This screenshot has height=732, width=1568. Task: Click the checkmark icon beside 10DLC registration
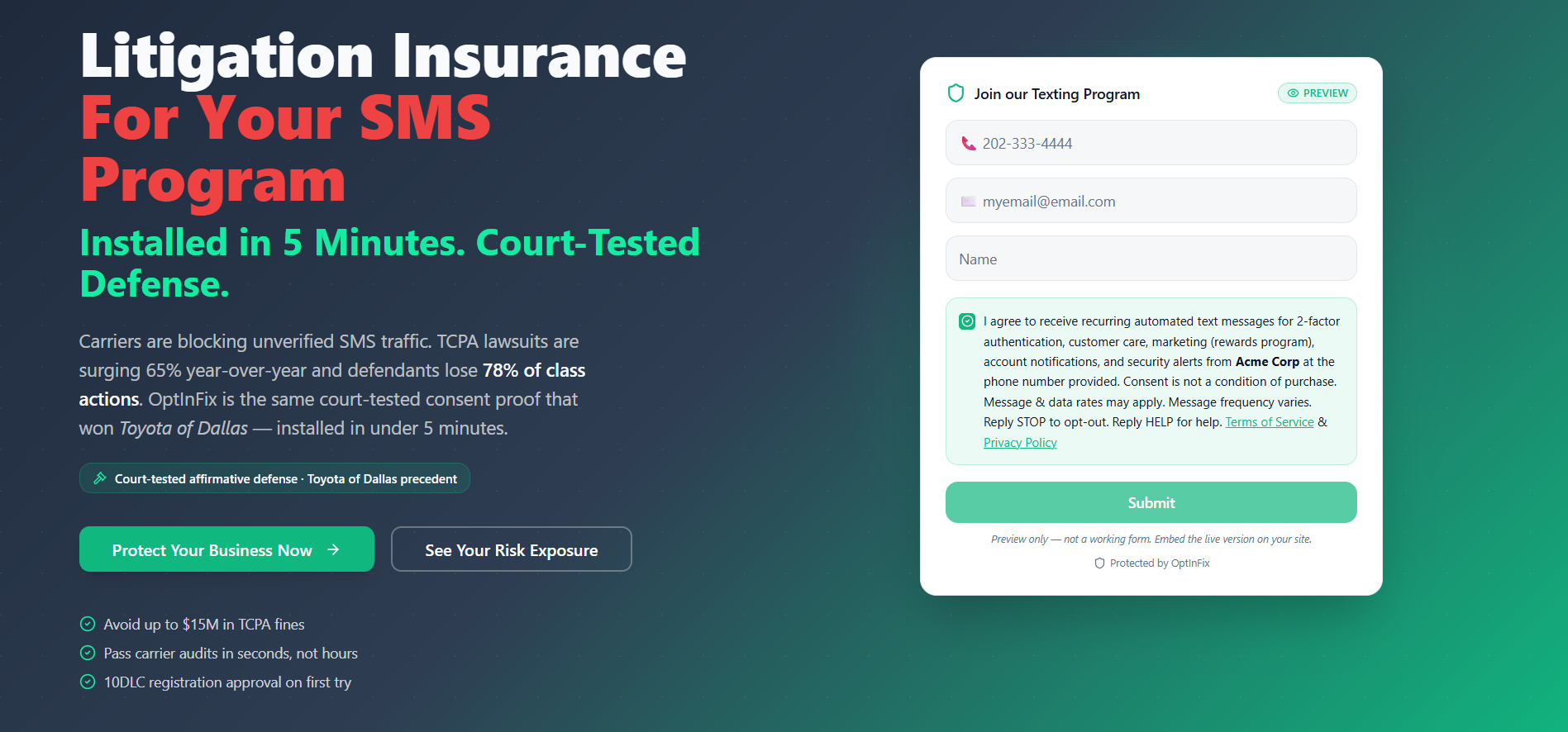pos(88,682)
